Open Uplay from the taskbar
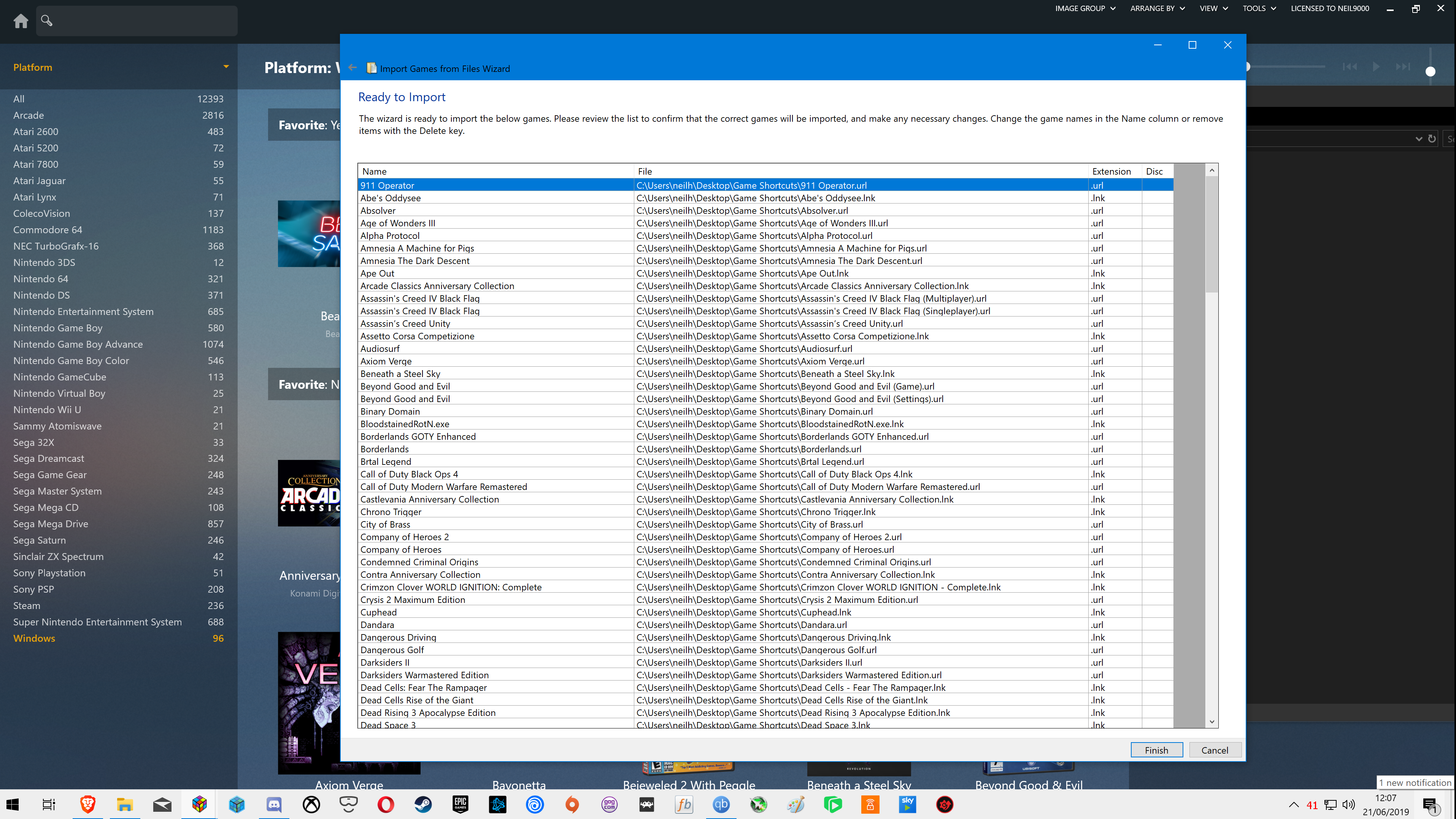 (x=535, y=804)
